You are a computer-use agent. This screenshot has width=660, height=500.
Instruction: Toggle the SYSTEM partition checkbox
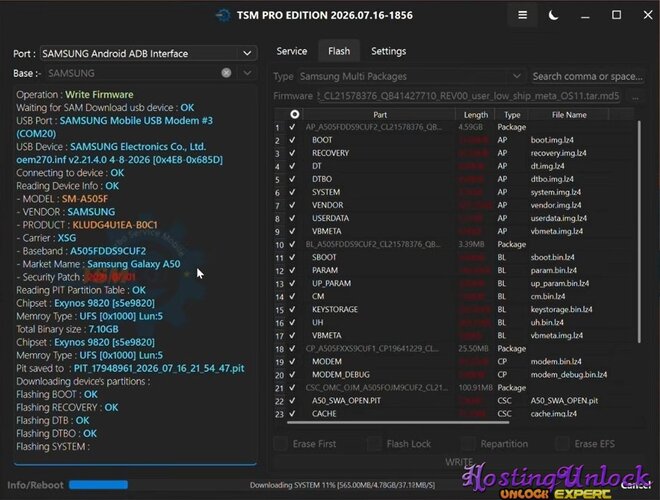coord(292,192)
